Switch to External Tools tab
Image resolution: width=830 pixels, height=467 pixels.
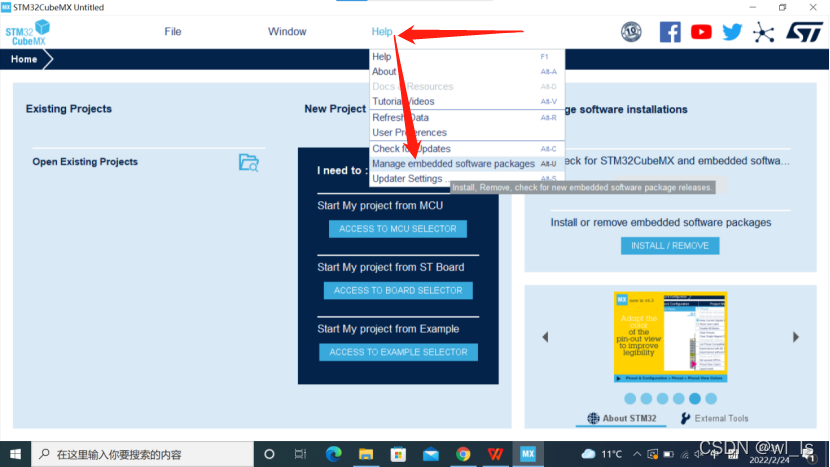715,418
